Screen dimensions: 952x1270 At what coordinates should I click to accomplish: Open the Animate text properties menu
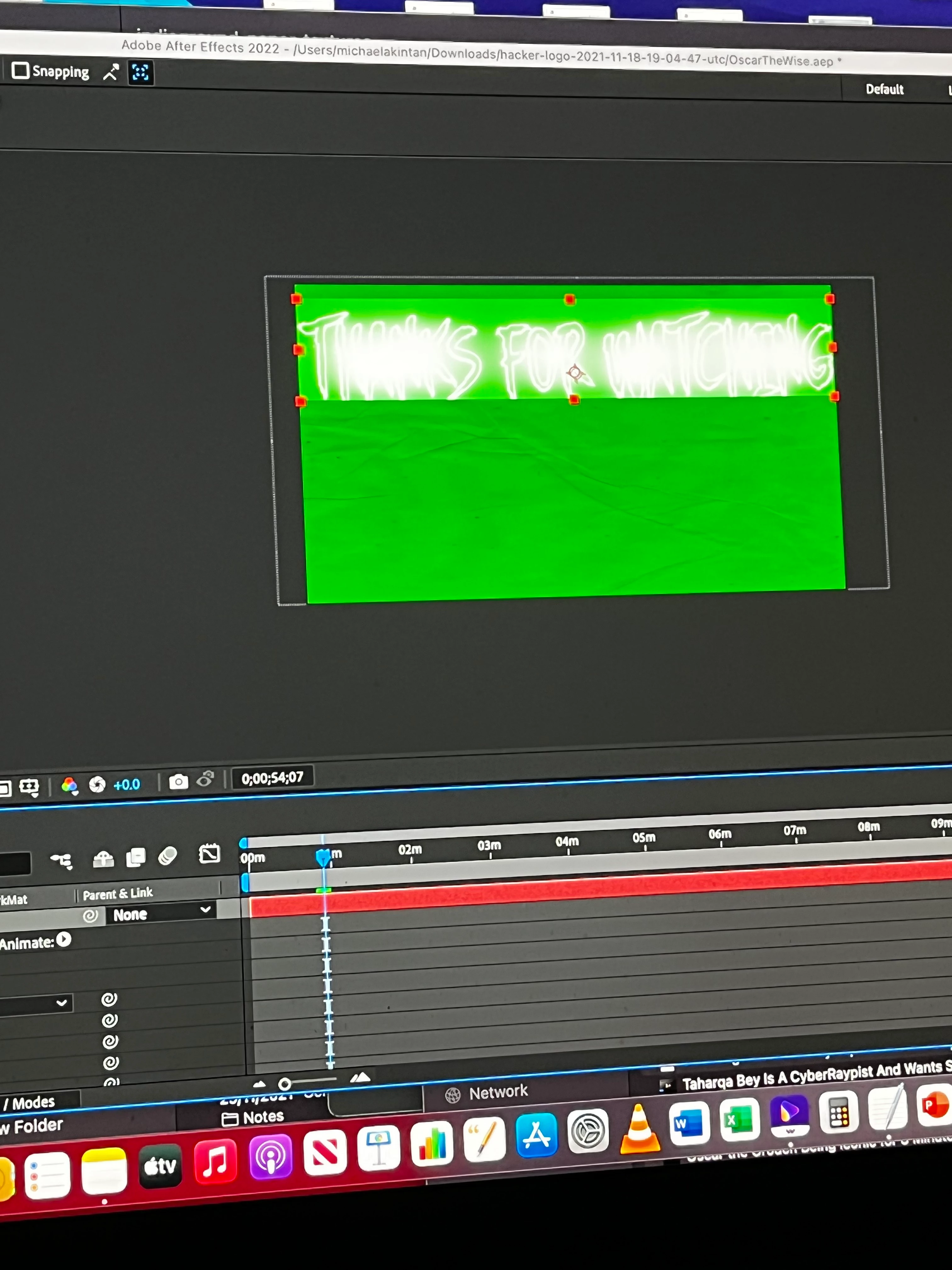(64, 939)
